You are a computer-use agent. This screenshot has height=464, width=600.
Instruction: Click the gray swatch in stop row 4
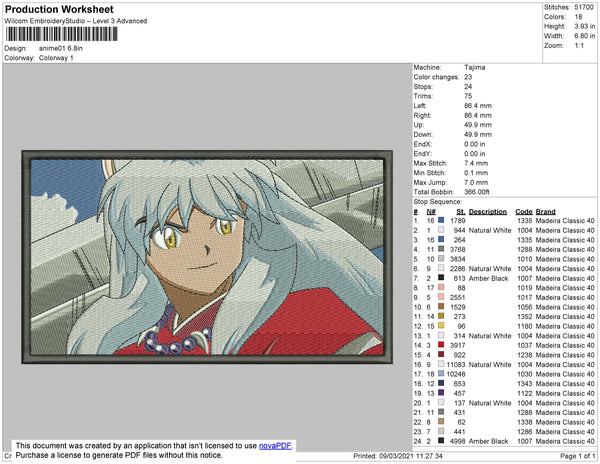pos(441,249)
